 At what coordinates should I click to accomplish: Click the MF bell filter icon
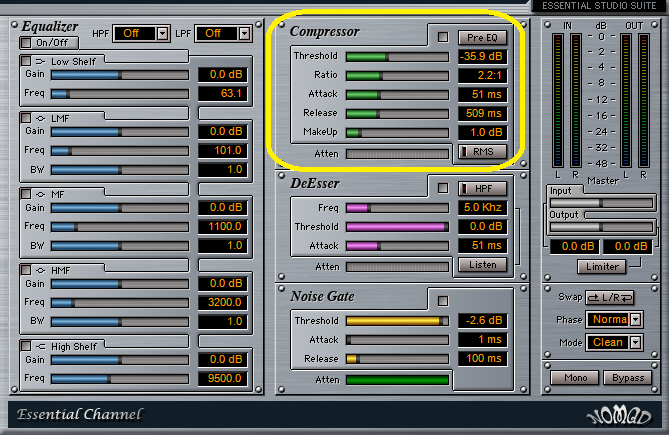tap(41, 194)
